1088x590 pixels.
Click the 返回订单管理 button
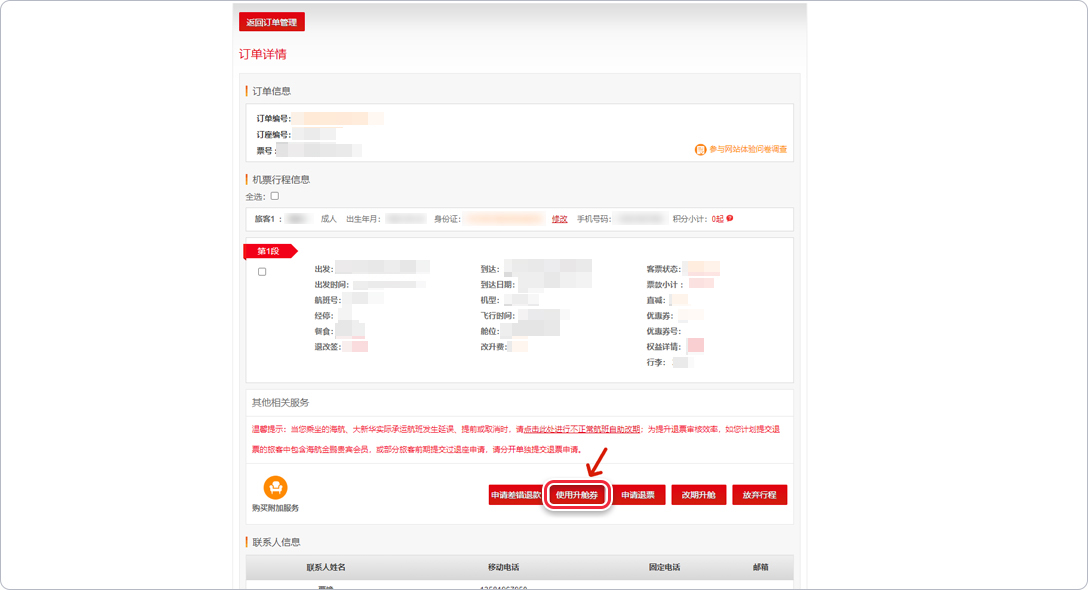271,22
